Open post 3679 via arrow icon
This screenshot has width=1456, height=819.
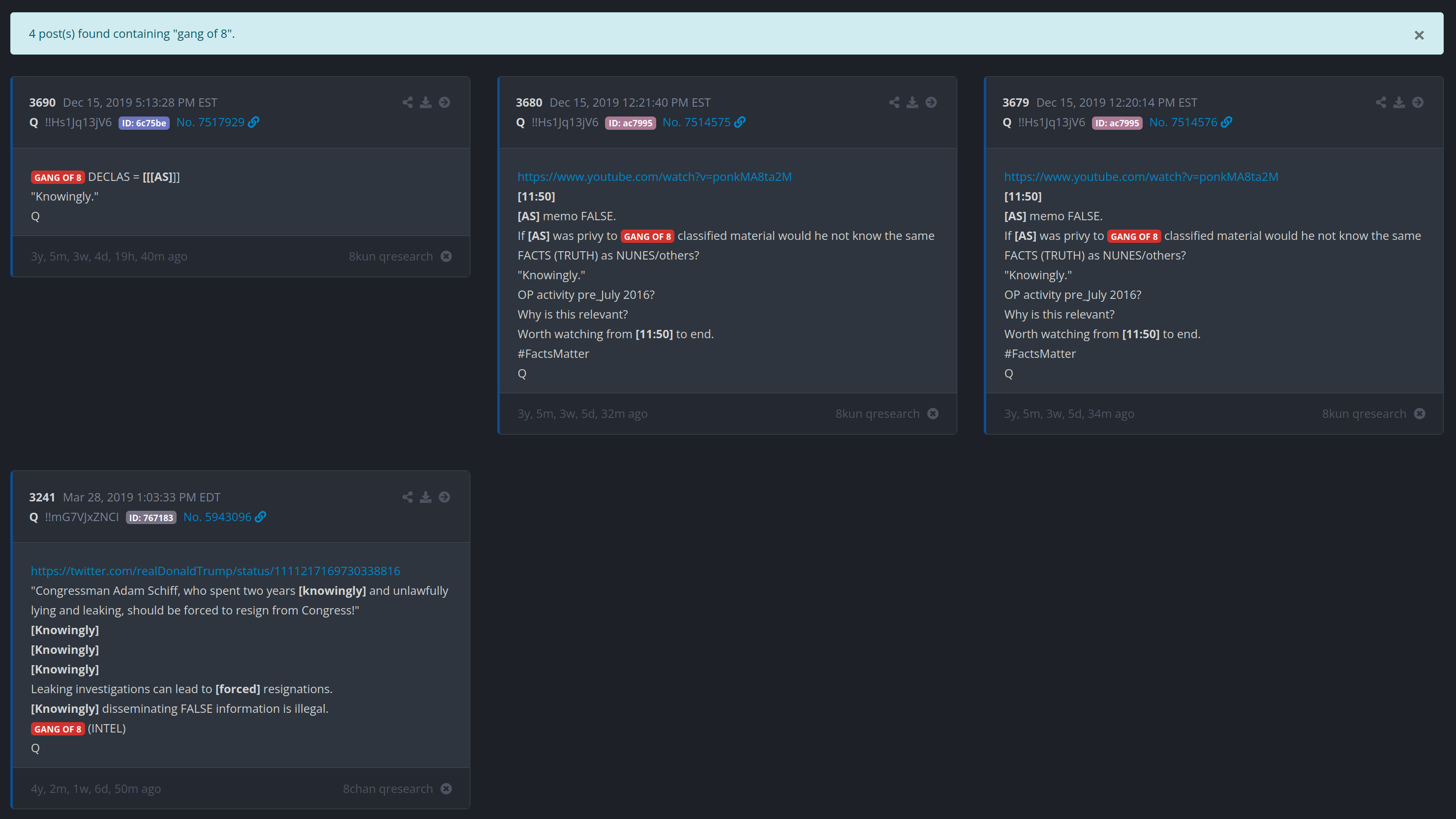pyautogui.click(x=1418, y=102)
